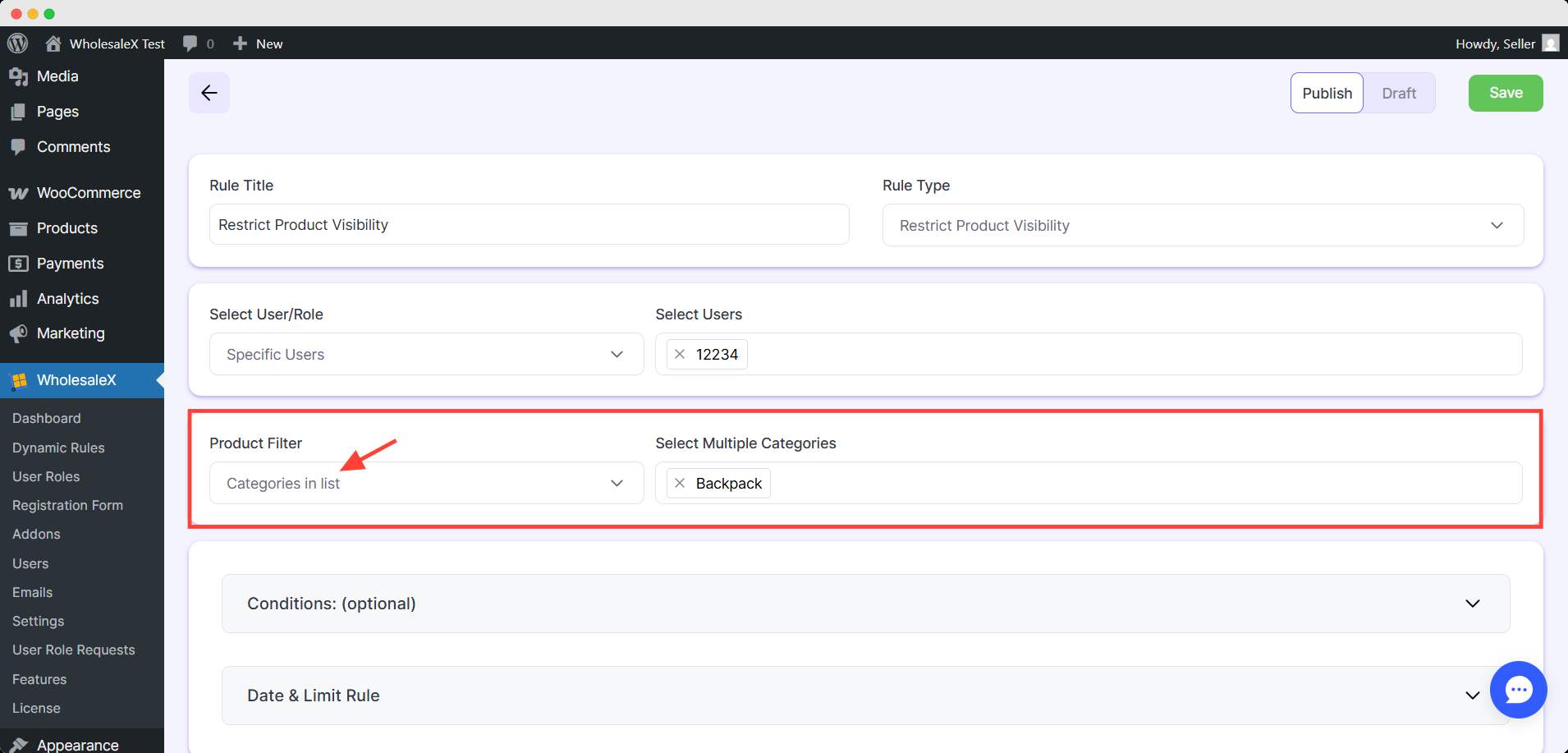This screenshot has width=1568, height=753.
Task: Remove the Backpack category tag
Action: 680,483
